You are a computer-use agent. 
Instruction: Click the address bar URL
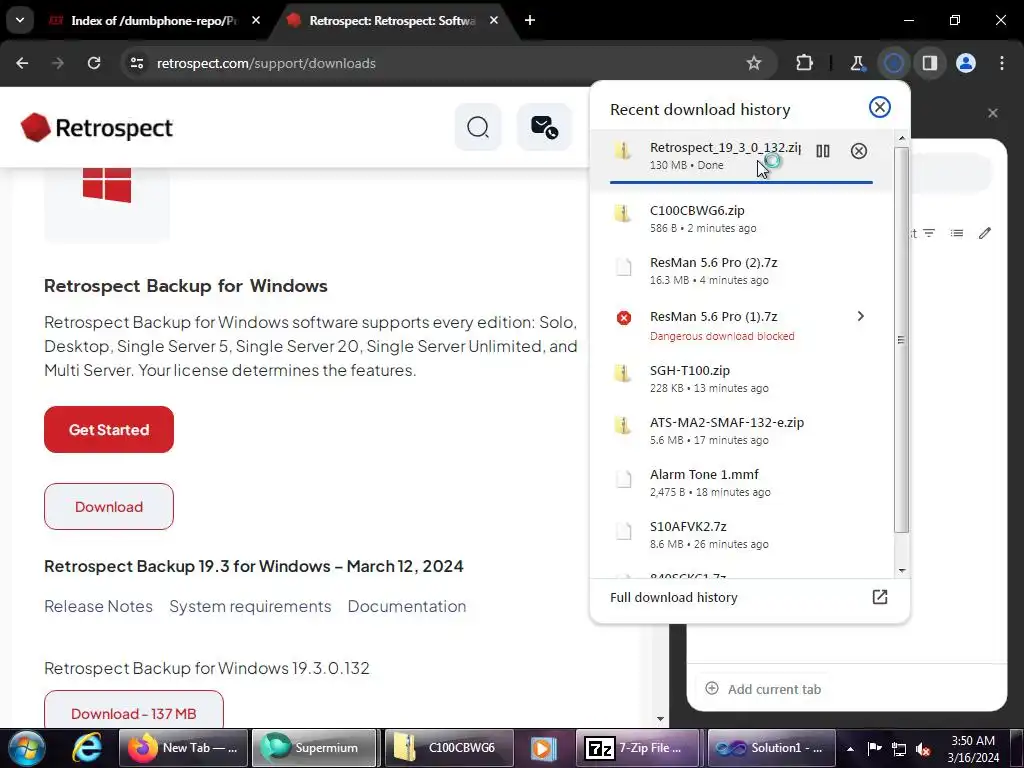(266, 63)
